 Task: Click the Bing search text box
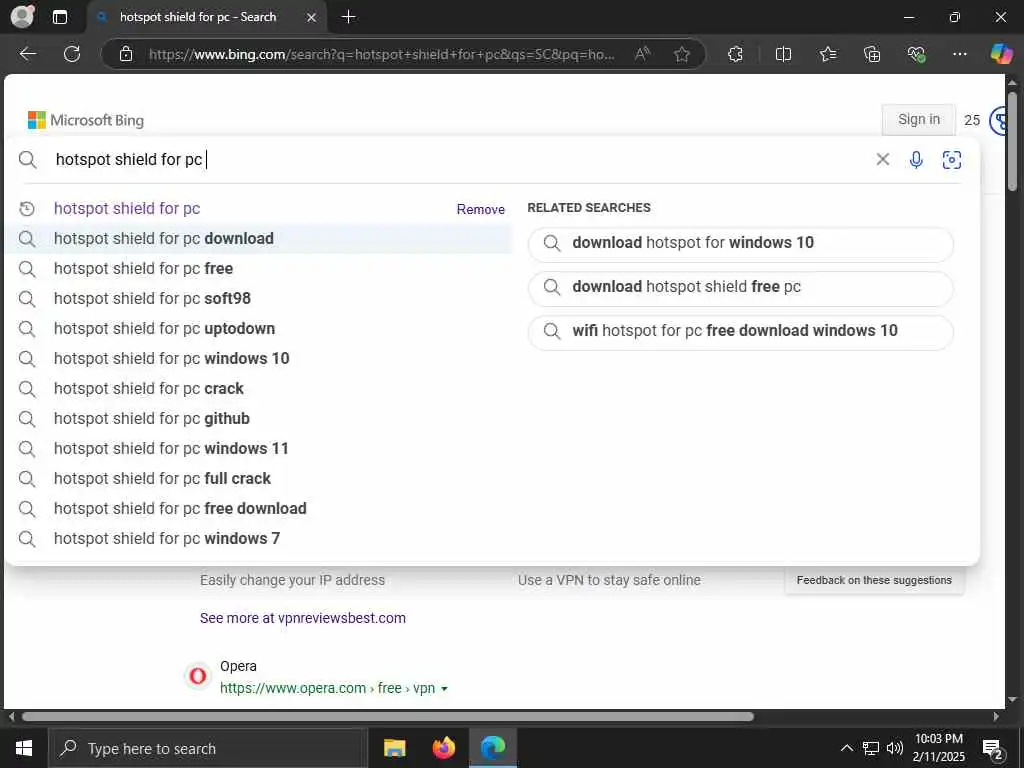(457, 159)
